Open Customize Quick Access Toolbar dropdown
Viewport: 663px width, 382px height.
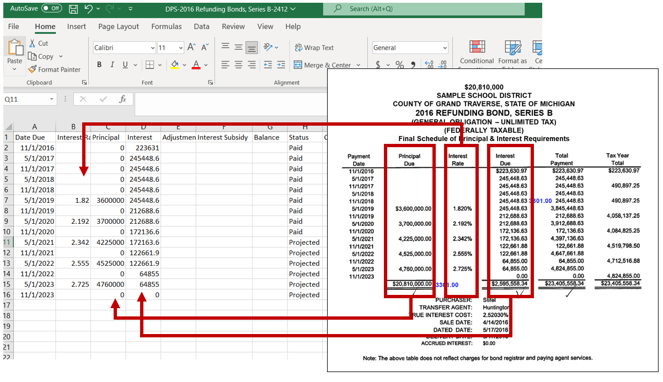tap(131, 9)
